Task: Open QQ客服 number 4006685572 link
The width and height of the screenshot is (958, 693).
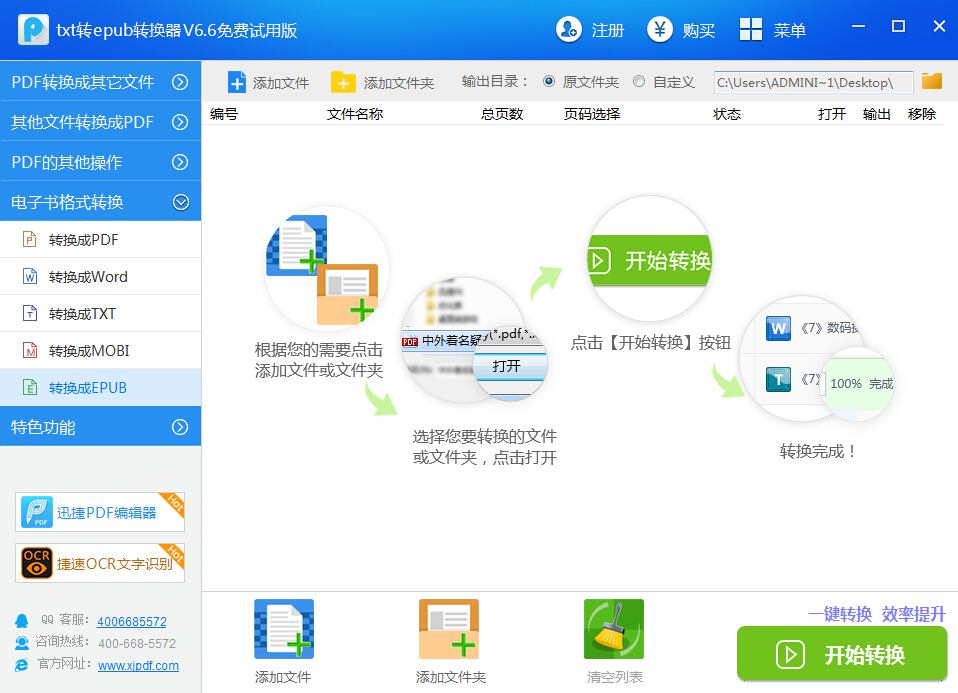Action: point(131,621)
